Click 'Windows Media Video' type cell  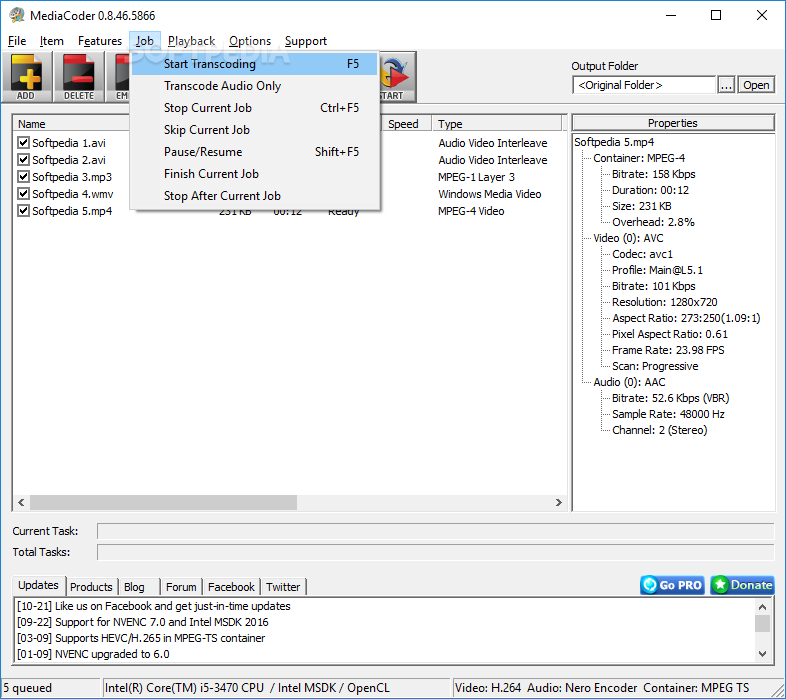(x=490, y=194)
